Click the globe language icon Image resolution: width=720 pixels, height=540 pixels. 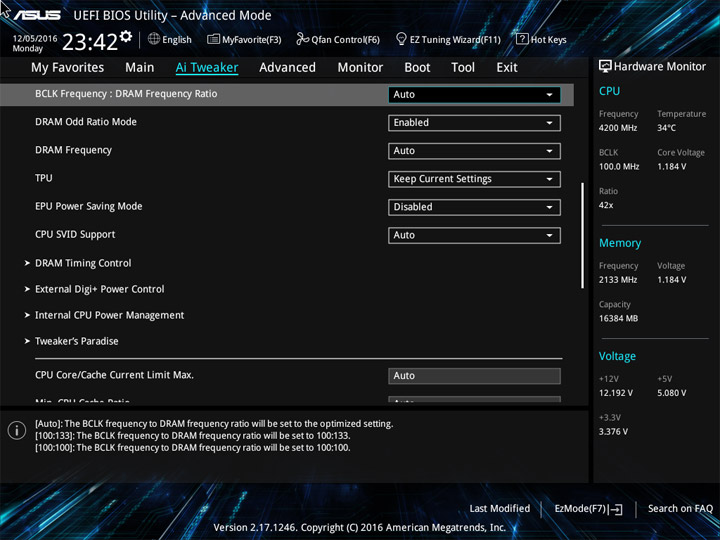154,39
